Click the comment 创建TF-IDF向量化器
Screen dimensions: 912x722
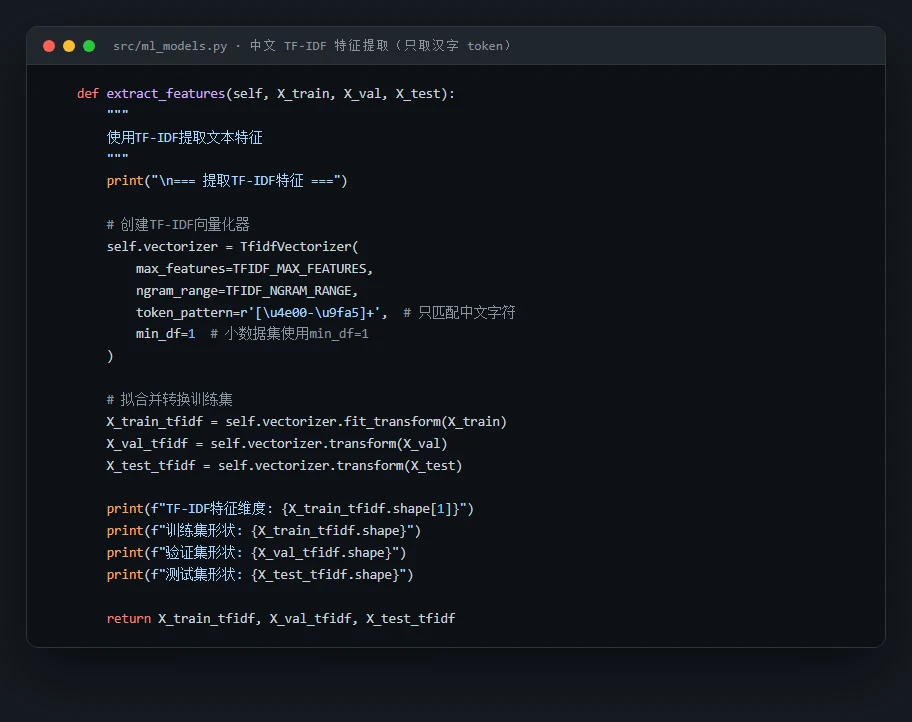coord(178,225)
